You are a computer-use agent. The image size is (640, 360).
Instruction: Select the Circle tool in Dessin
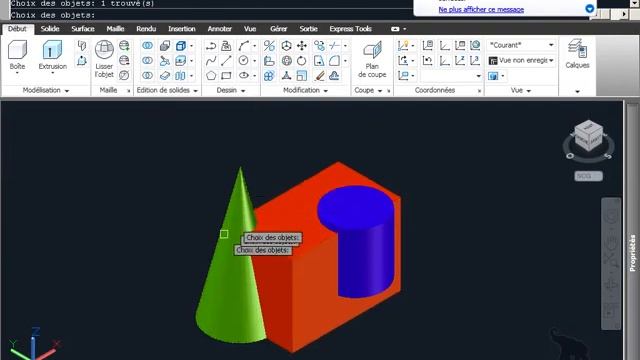(x=243, y=61)
